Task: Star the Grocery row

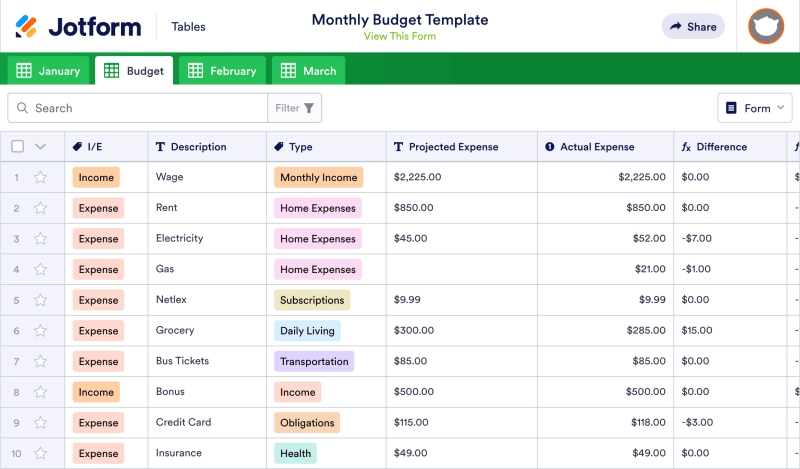Action: (x=41, y=331)
